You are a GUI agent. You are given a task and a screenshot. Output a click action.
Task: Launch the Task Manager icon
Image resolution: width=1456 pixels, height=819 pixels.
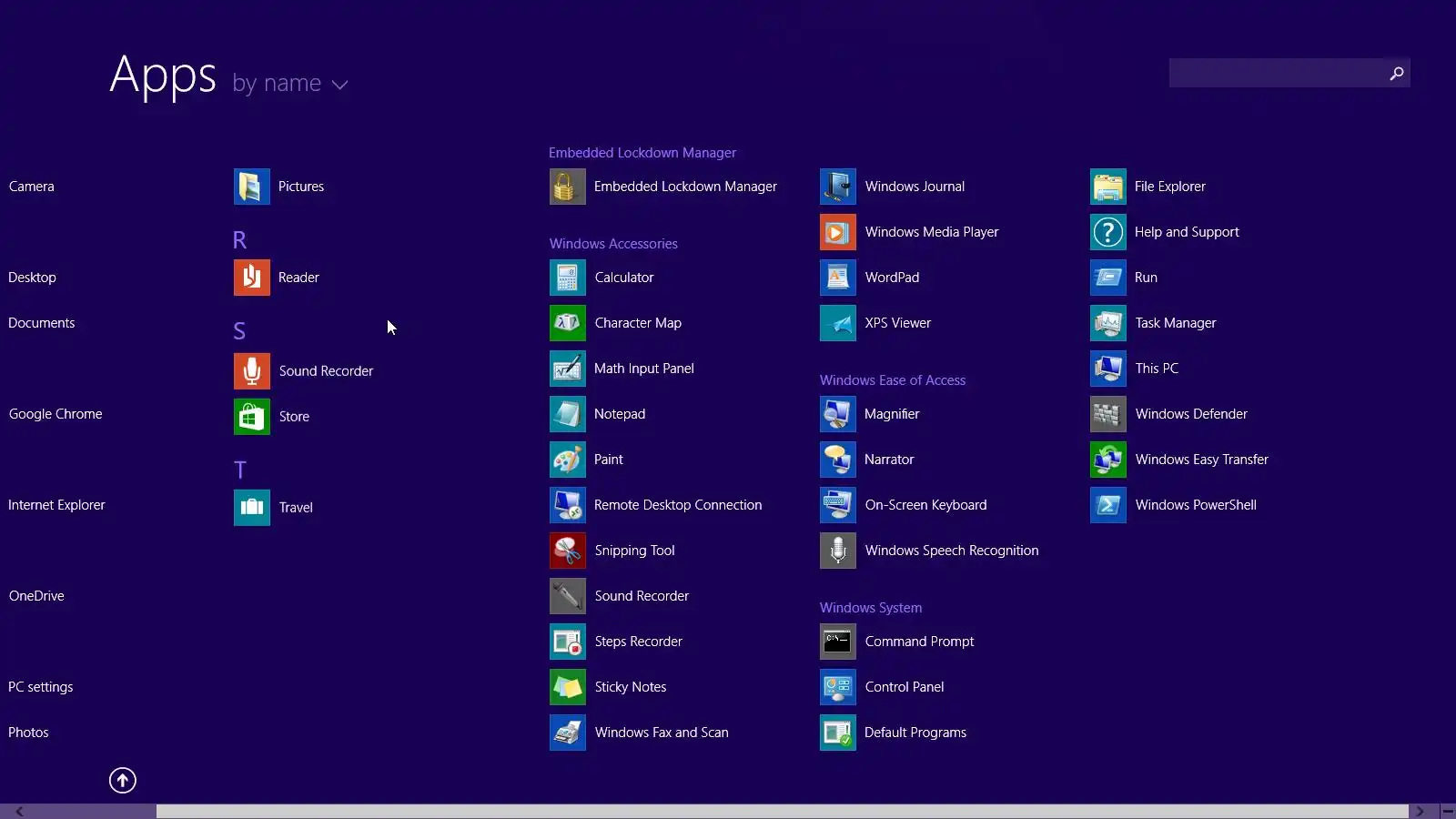1108,323
